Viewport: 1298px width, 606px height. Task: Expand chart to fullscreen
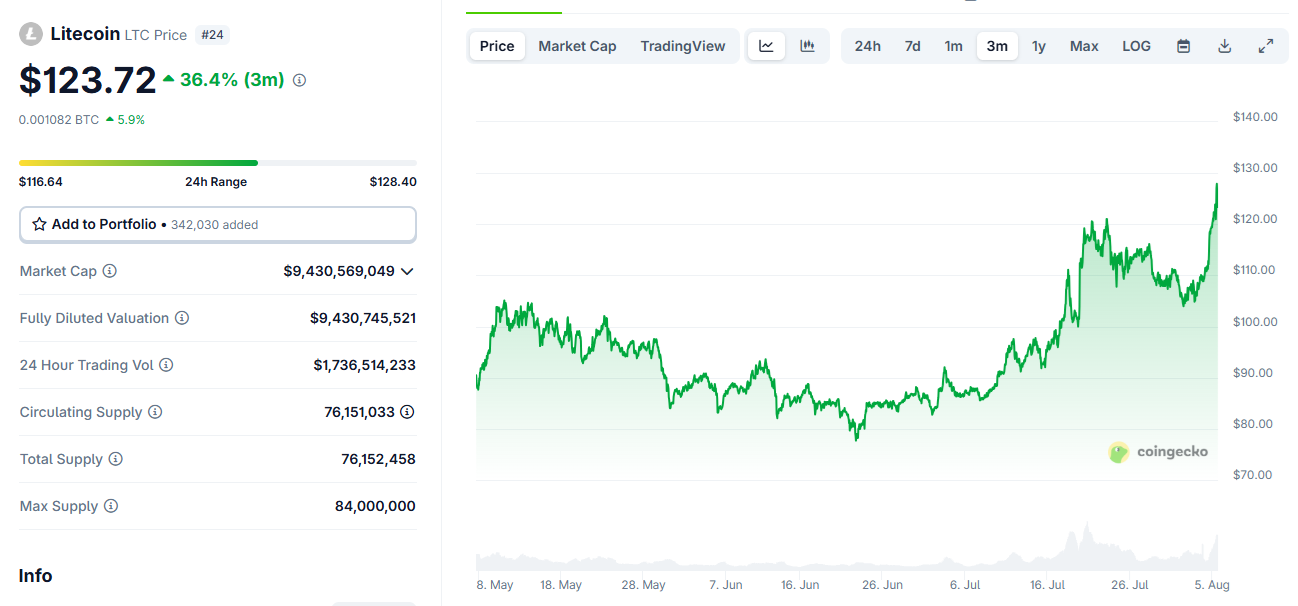(1266, 46)
